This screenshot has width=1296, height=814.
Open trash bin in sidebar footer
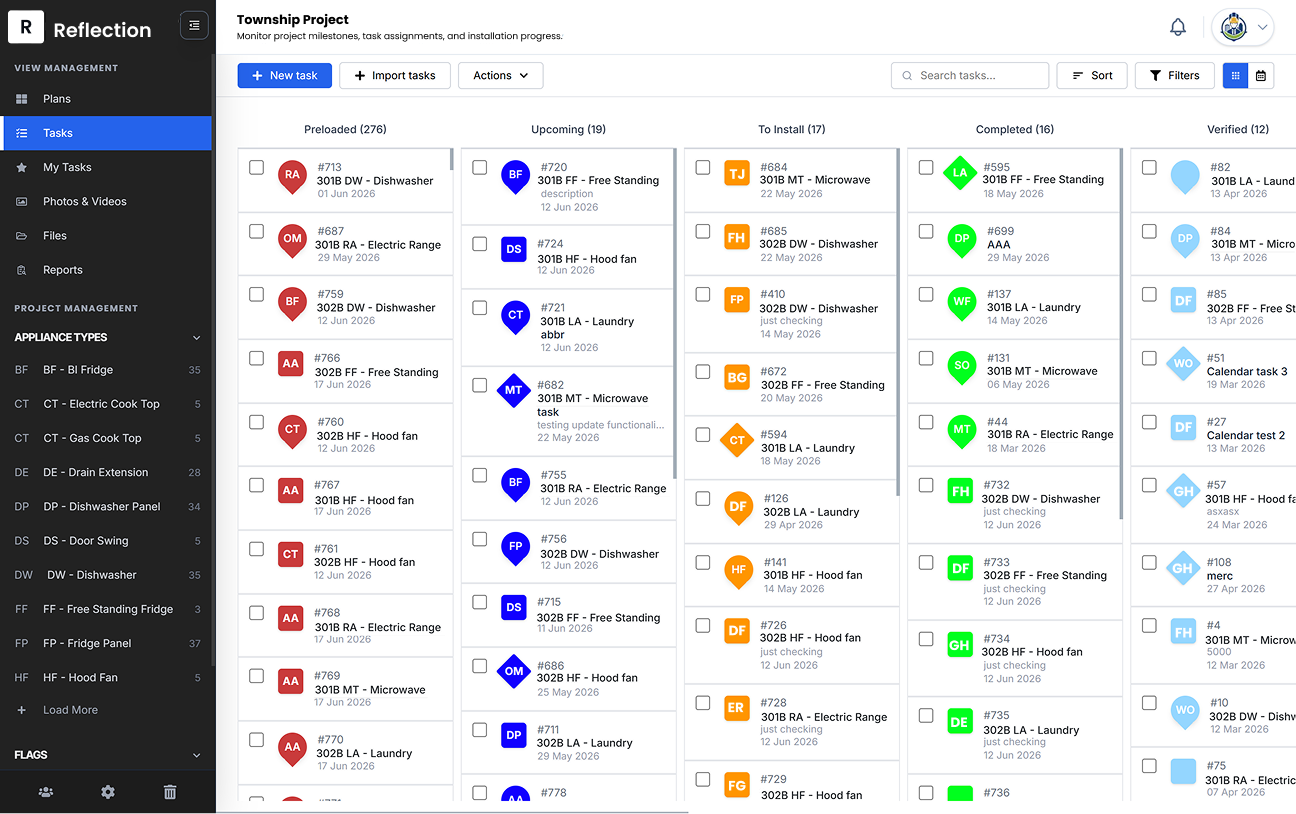tap(170, 792)
